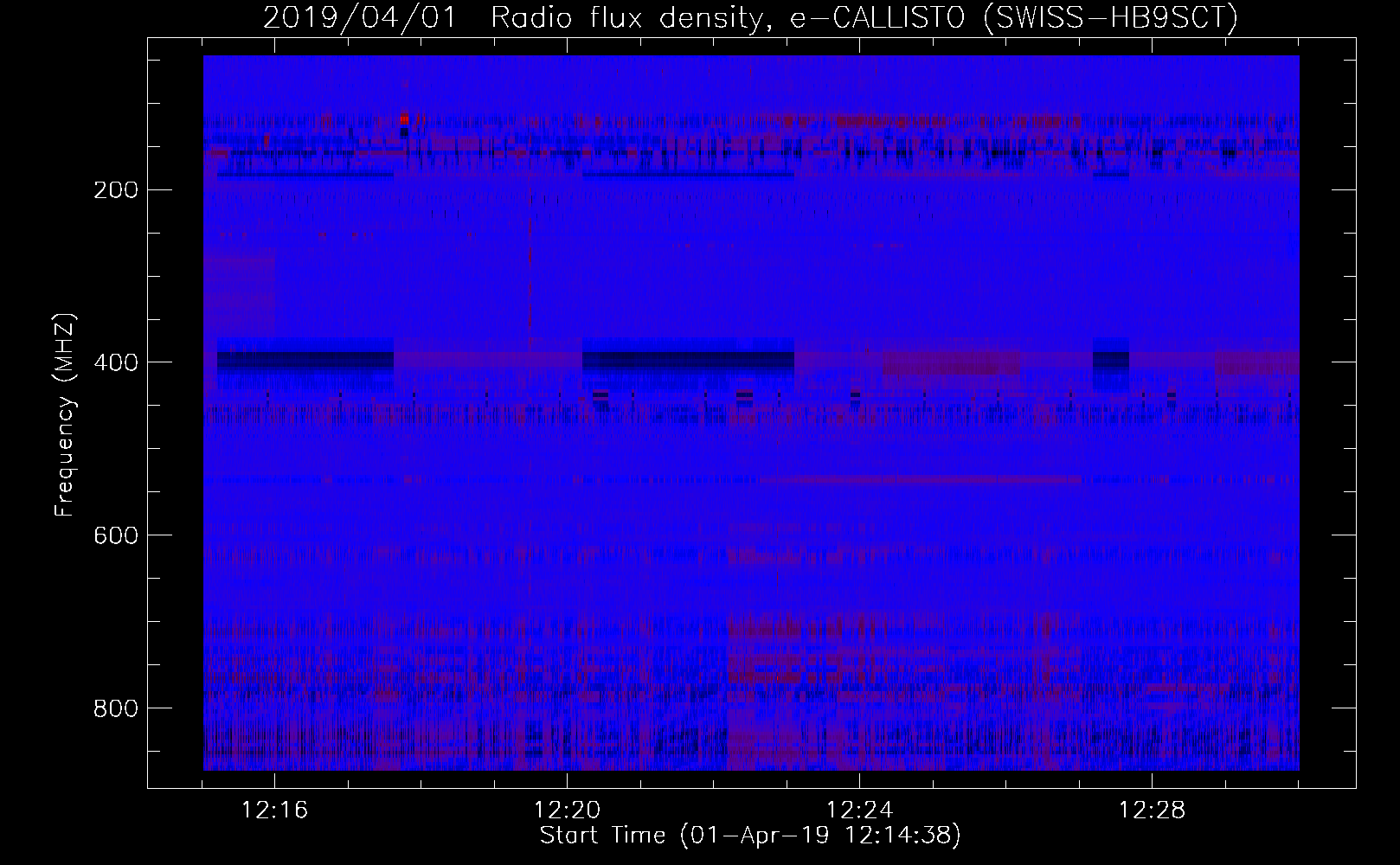Click the 'Start Time (01-Apr-19 12:14:38)' axis label
The image size is (1400, 865).
pyautogui.click(x=750, y=836)
